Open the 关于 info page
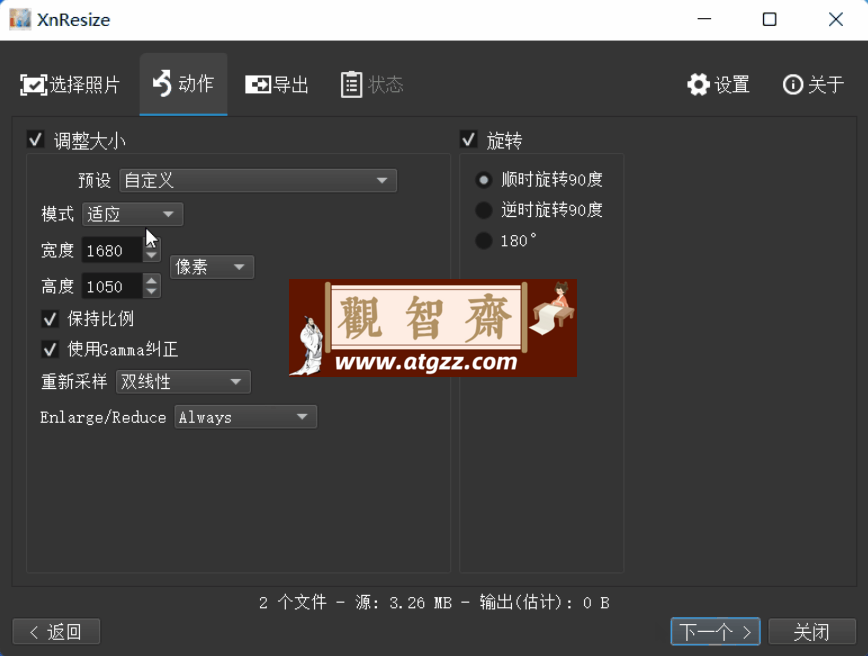868x656 pixels. click(x=813, y=85)
